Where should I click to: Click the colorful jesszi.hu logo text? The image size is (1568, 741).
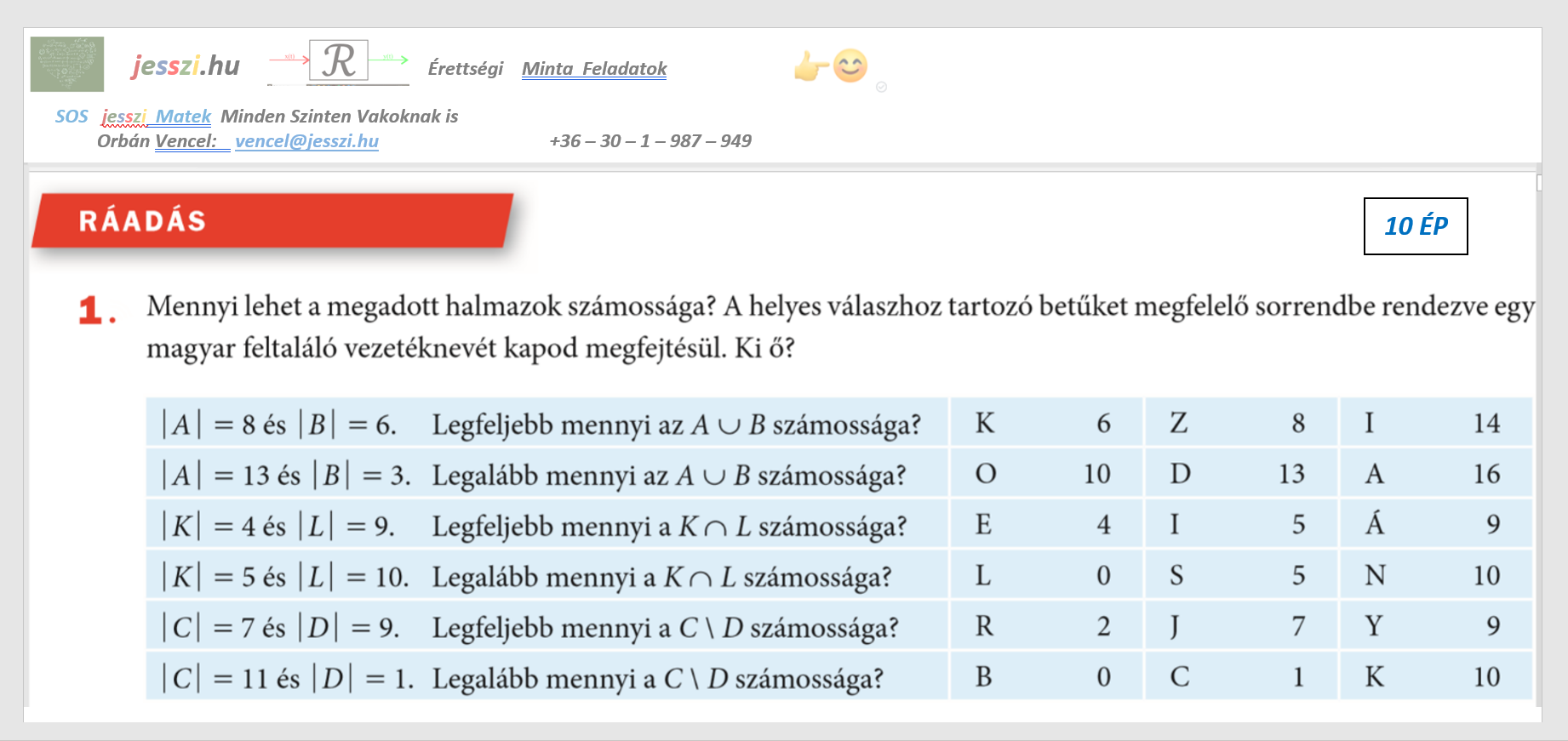186,66
